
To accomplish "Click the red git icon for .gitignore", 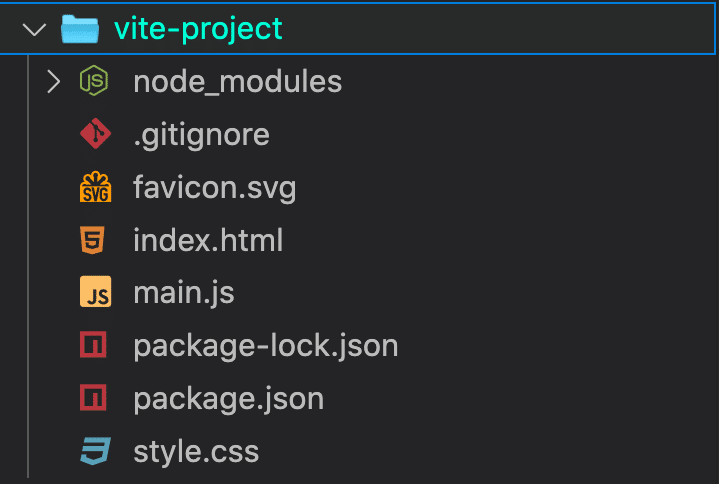I will [95, 133].
